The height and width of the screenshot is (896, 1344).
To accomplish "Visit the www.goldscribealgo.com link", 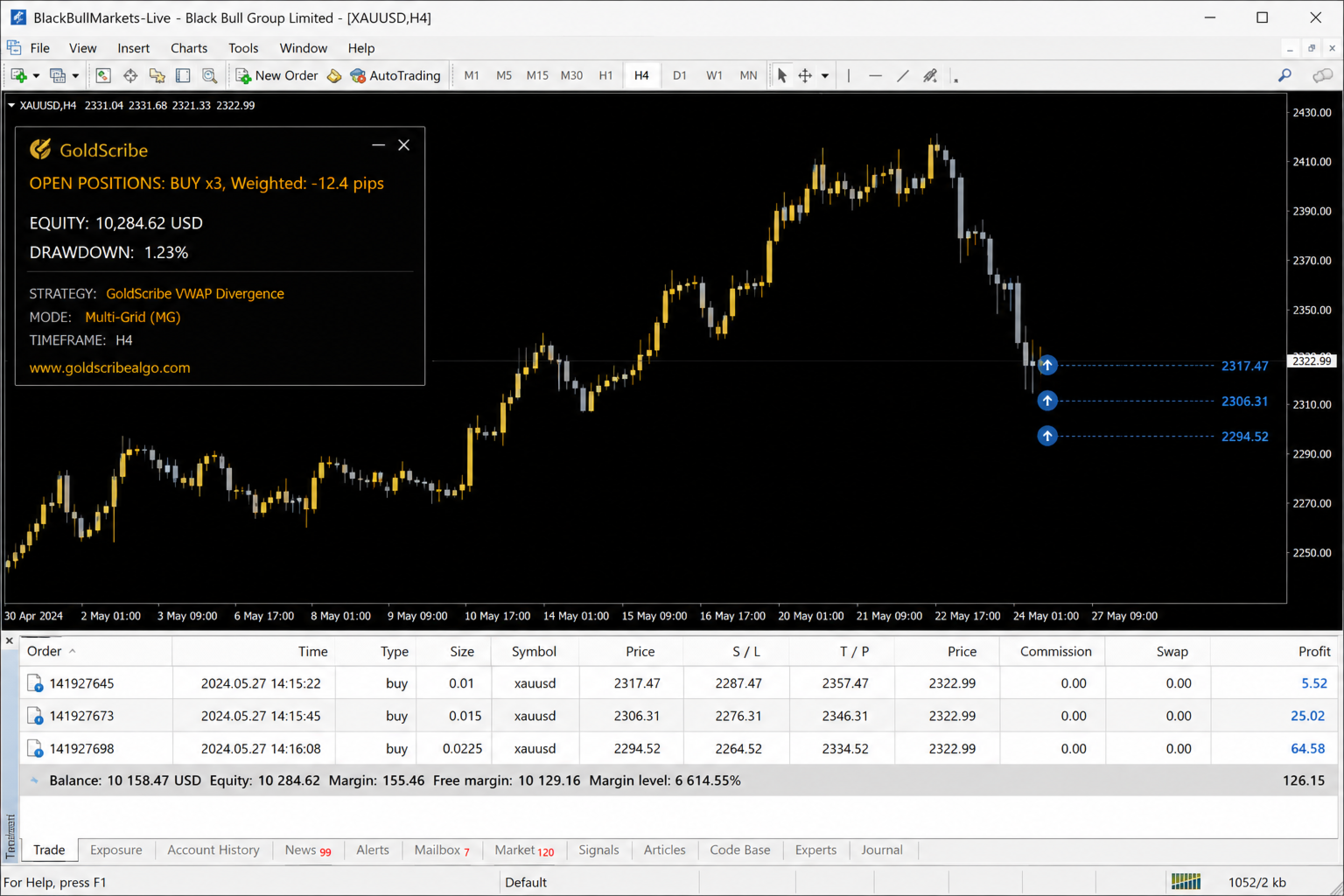I will (110, 367).
